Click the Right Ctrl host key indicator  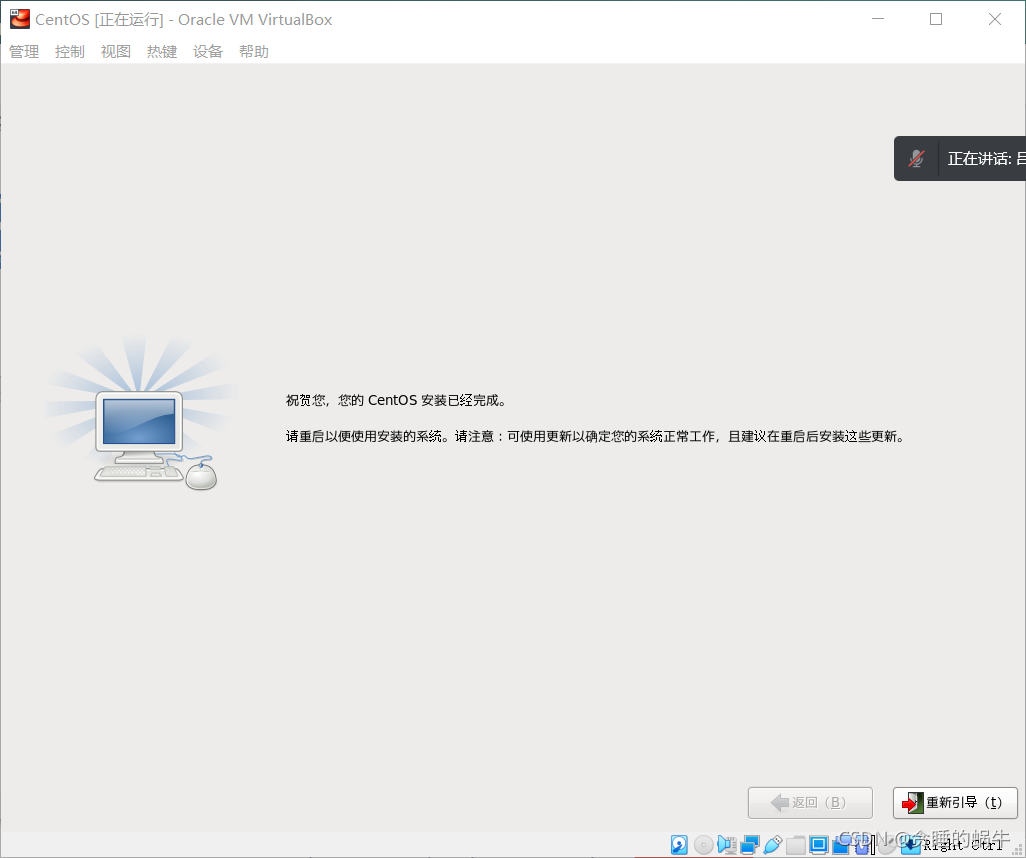(963, 846)
